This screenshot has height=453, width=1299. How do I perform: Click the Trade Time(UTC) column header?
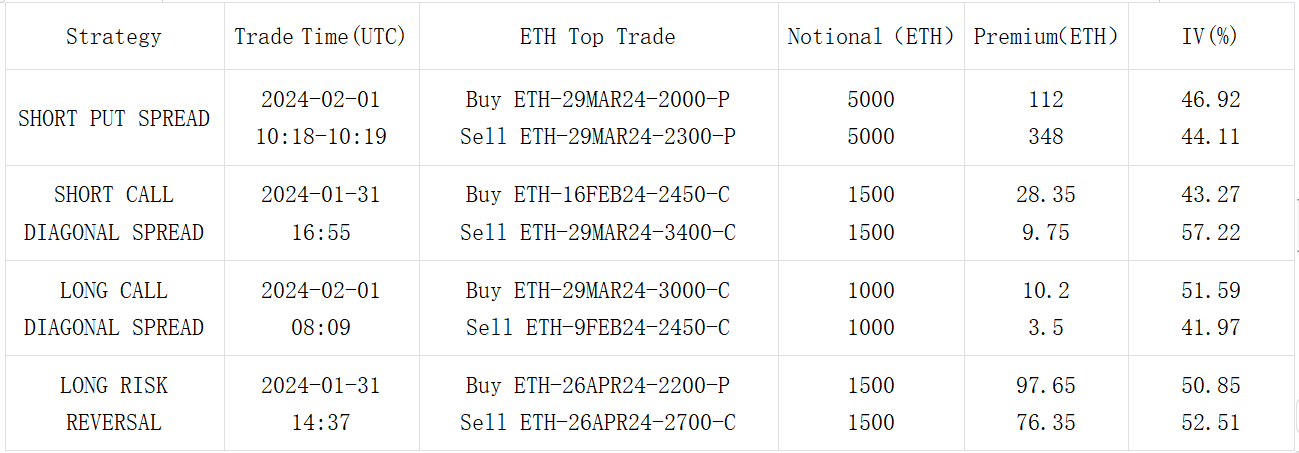(320, 37)
